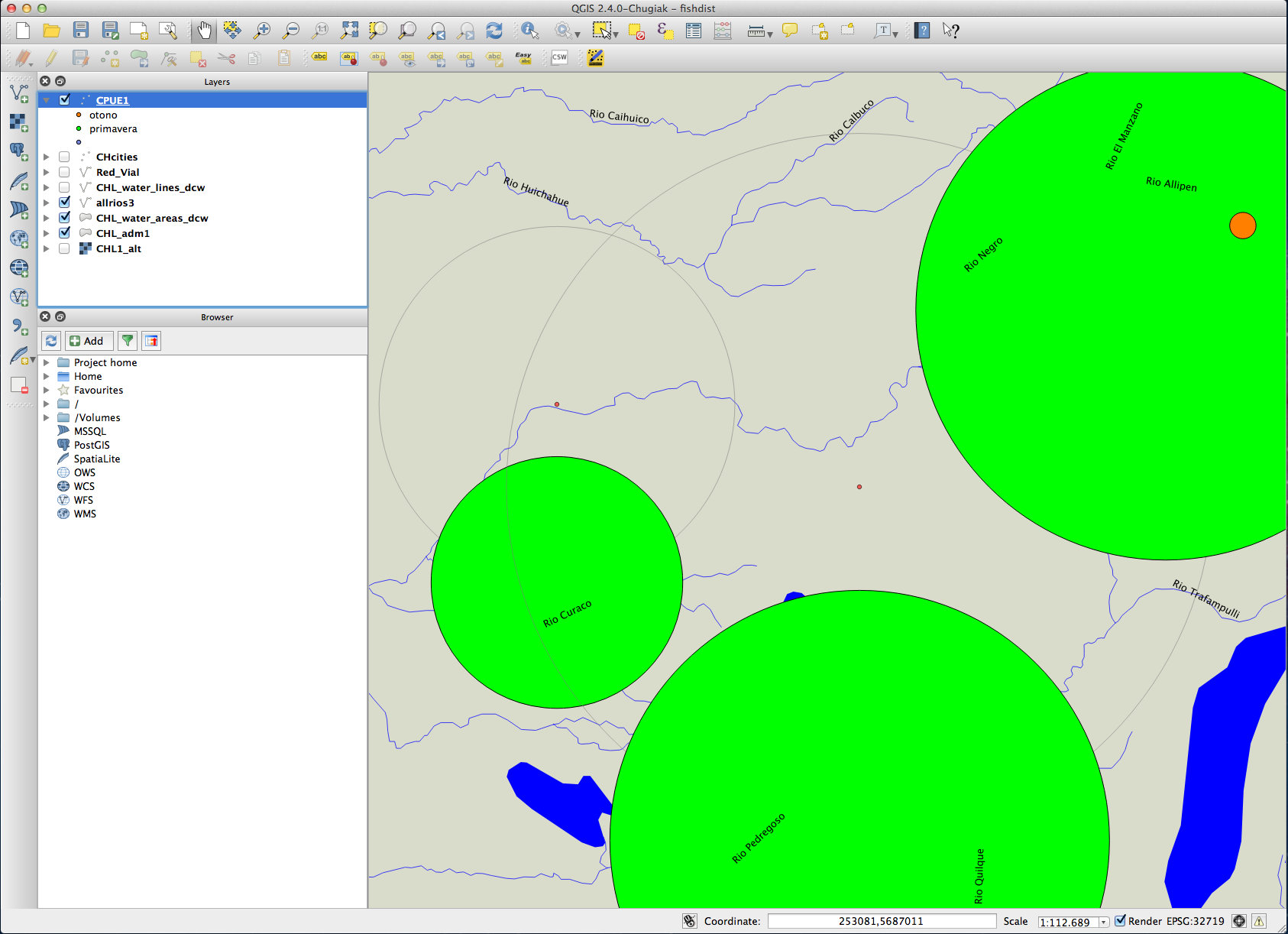Click the Browser filter funnel button
Viewport: 1288px width, 934px height.
tap(128, 341)
